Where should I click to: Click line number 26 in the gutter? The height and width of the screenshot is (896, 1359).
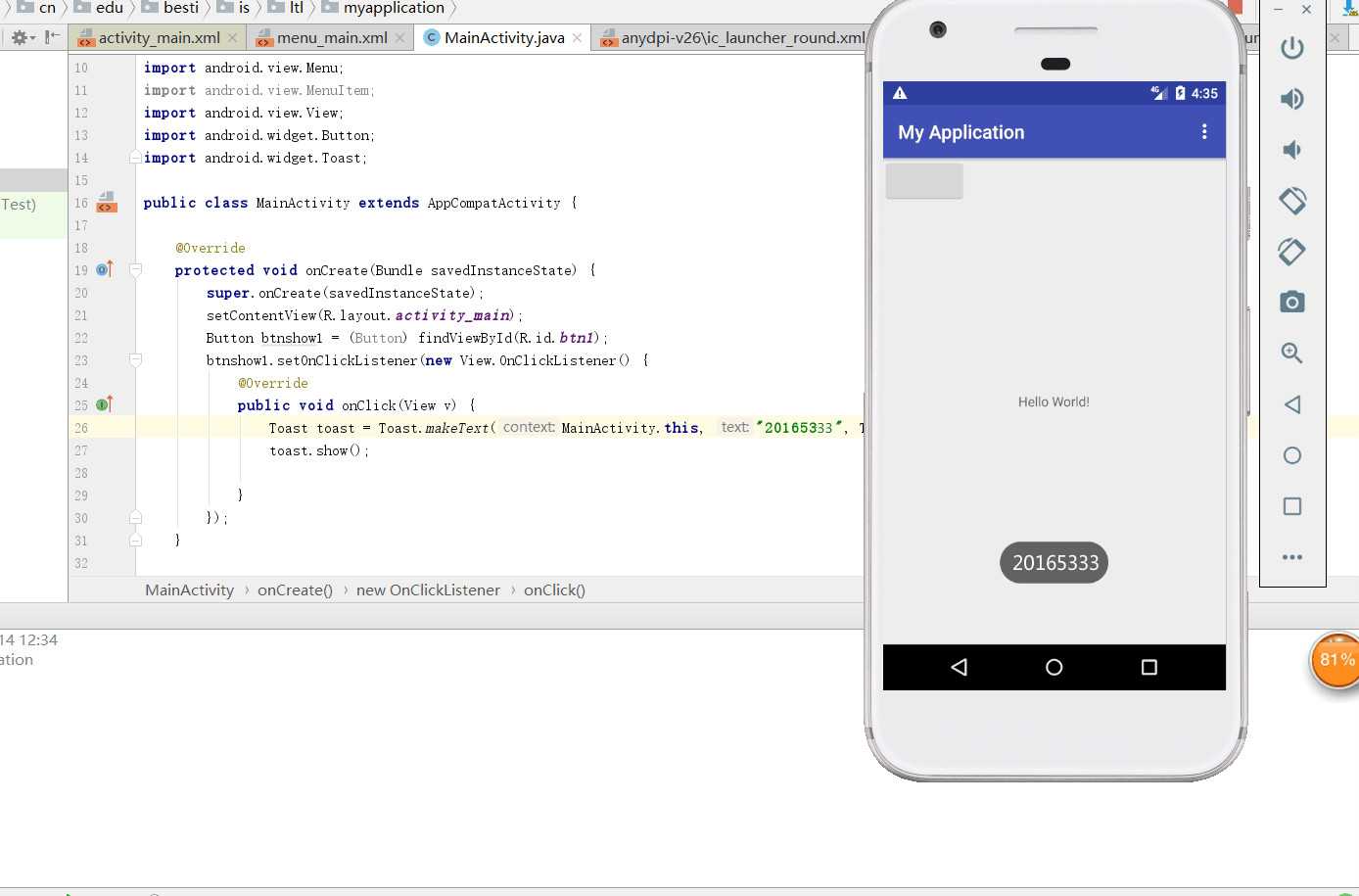[80, 428]
